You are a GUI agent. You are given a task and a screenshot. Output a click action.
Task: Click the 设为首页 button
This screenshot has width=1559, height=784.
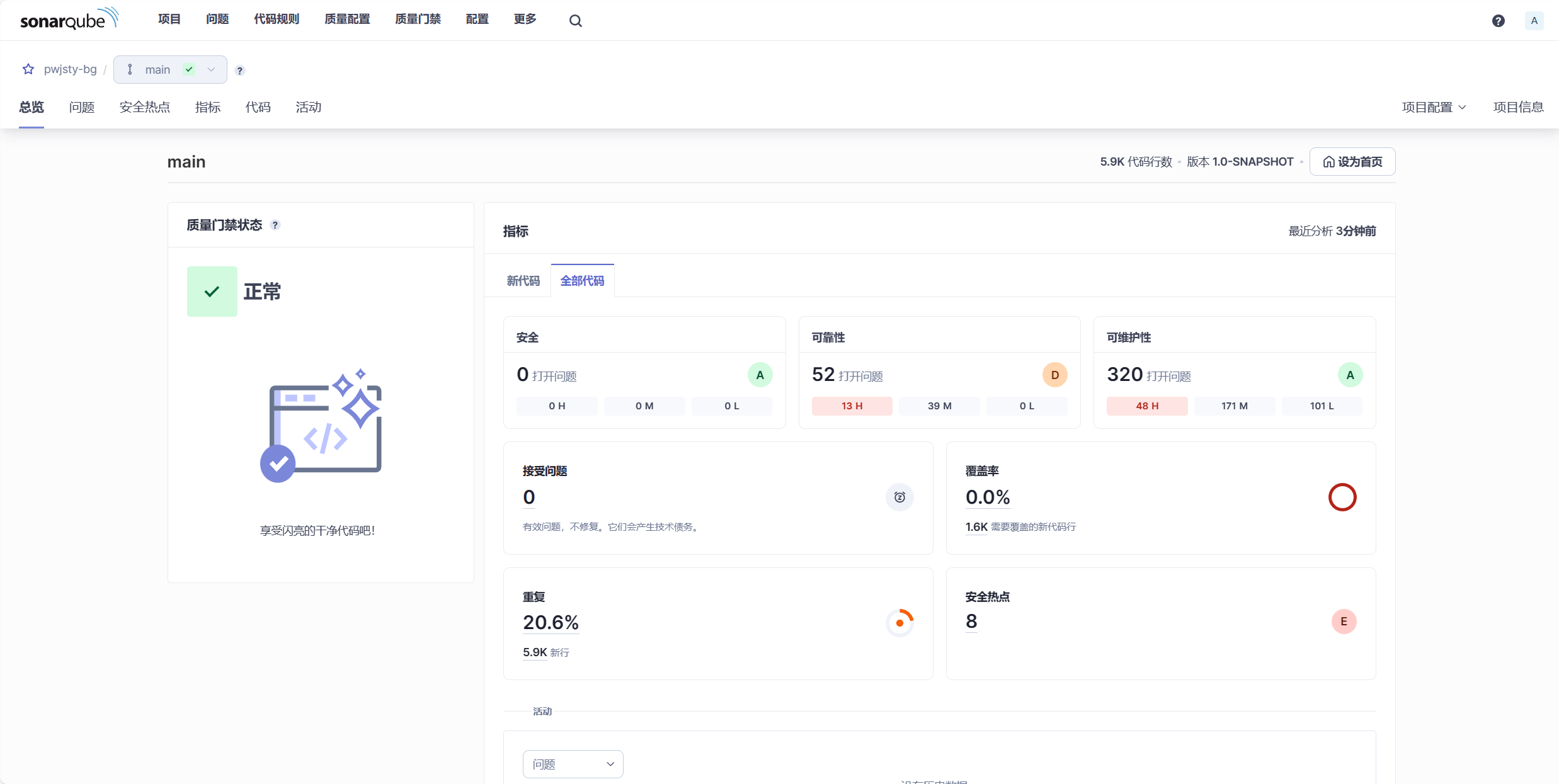click(x=1352, y=162)
